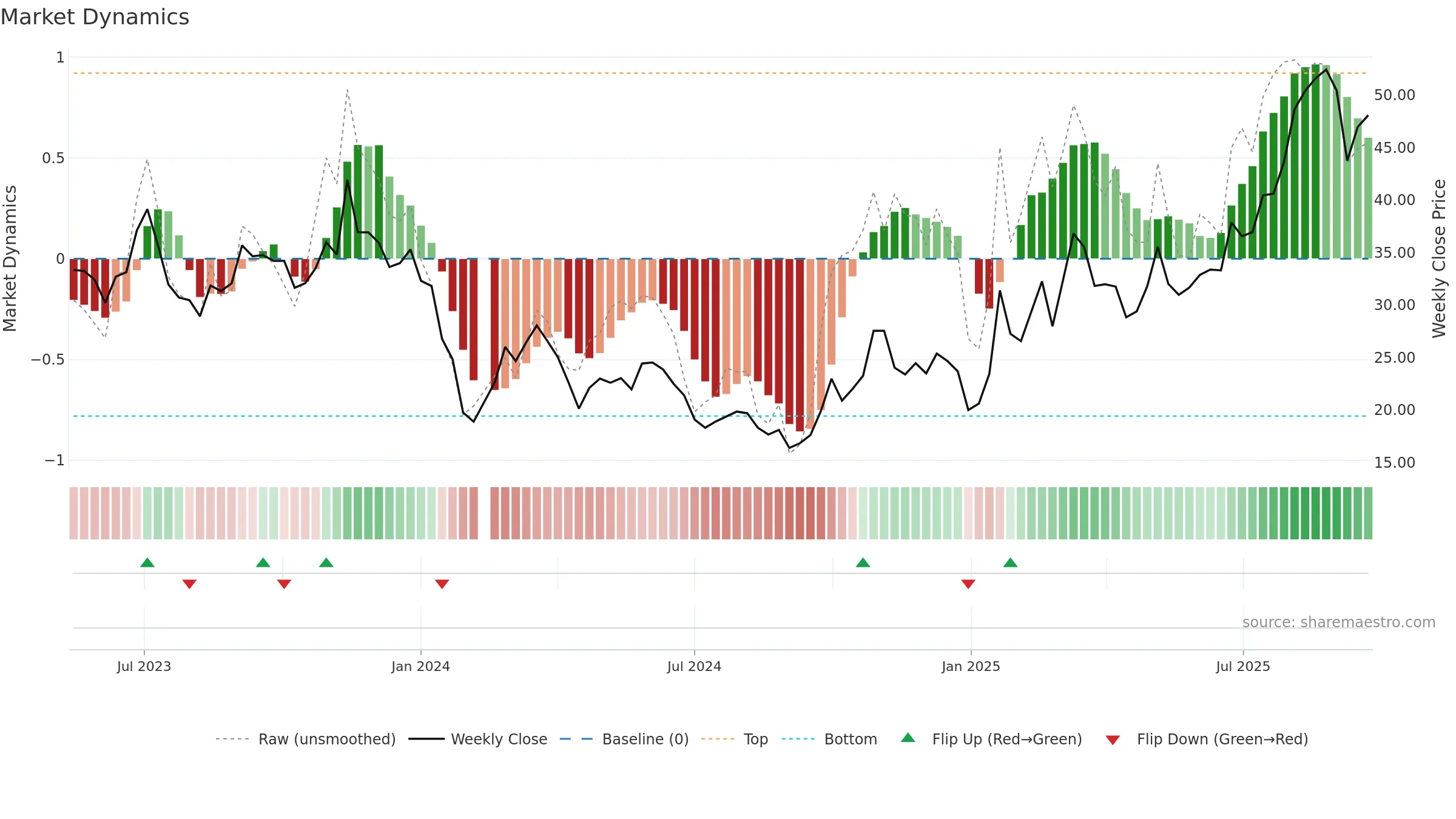This screenshot has height=819, width=1456.
Task: Click the 50.00 price axis tick label
Action: (x=1395, y=95)
